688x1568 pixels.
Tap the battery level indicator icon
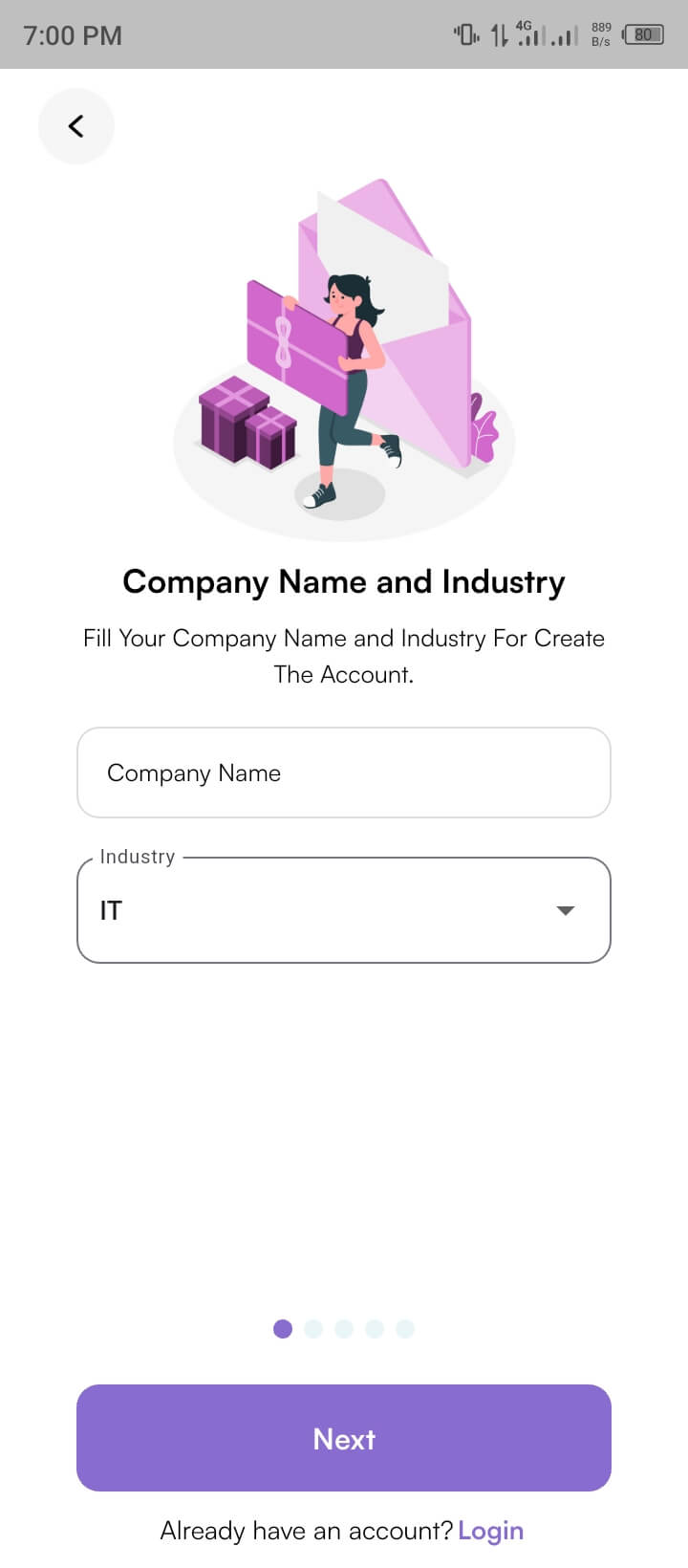(644, 34)
